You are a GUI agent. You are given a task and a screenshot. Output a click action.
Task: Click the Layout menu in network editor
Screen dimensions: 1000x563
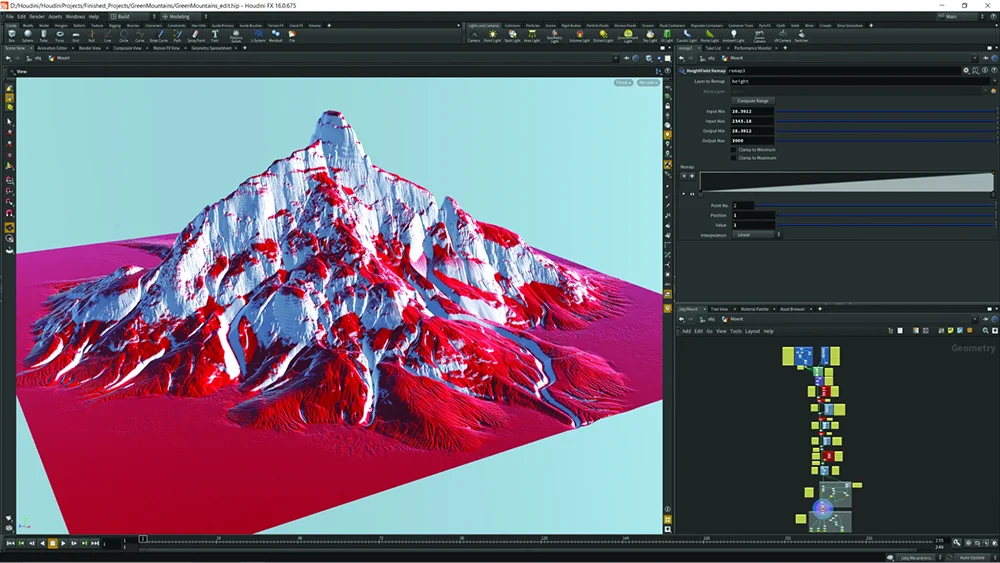pos(752,331)
